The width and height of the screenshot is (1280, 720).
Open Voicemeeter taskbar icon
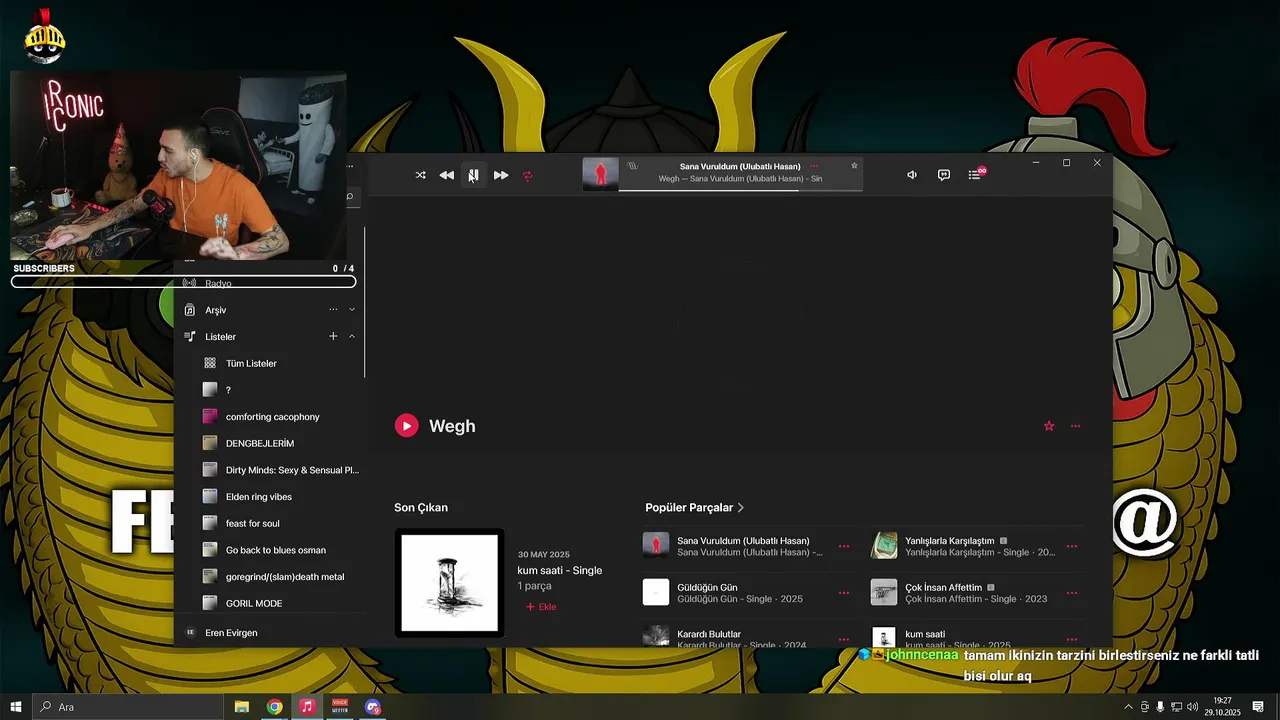pyautogui.click(x=340, y=707)
